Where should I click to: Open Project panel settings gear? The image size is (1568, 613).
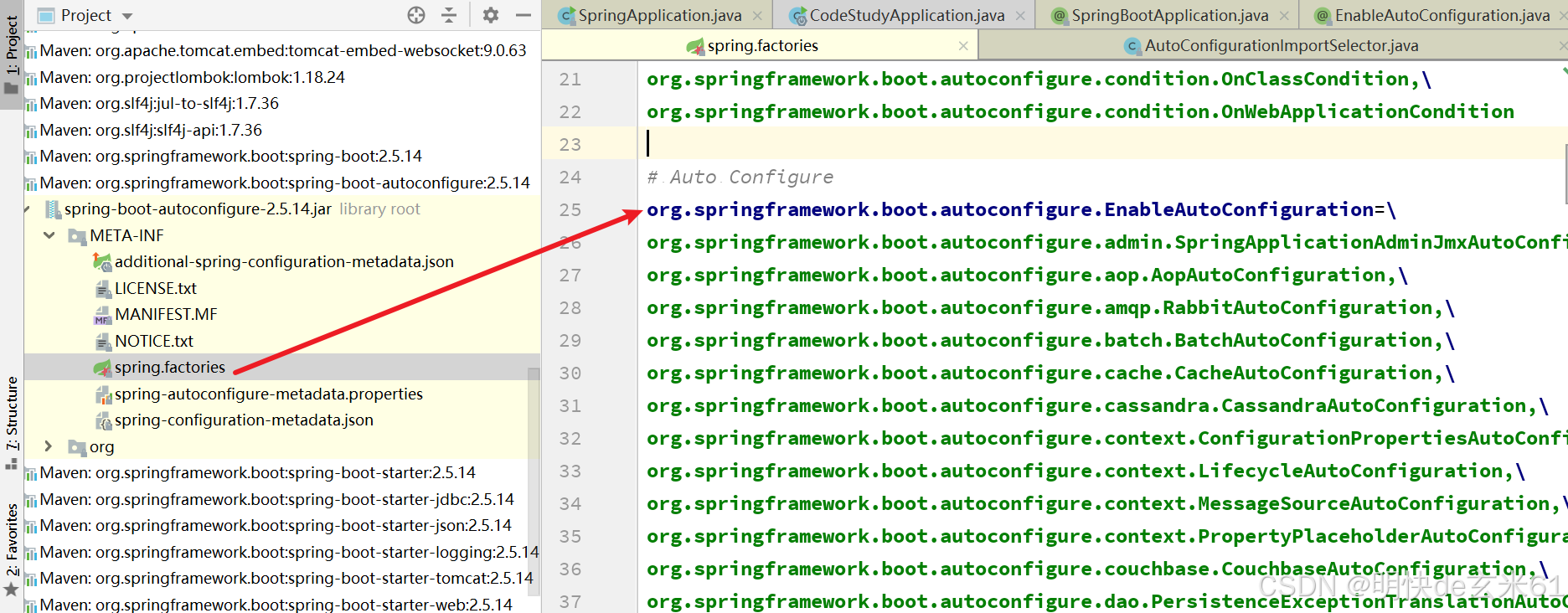(491, 15)
